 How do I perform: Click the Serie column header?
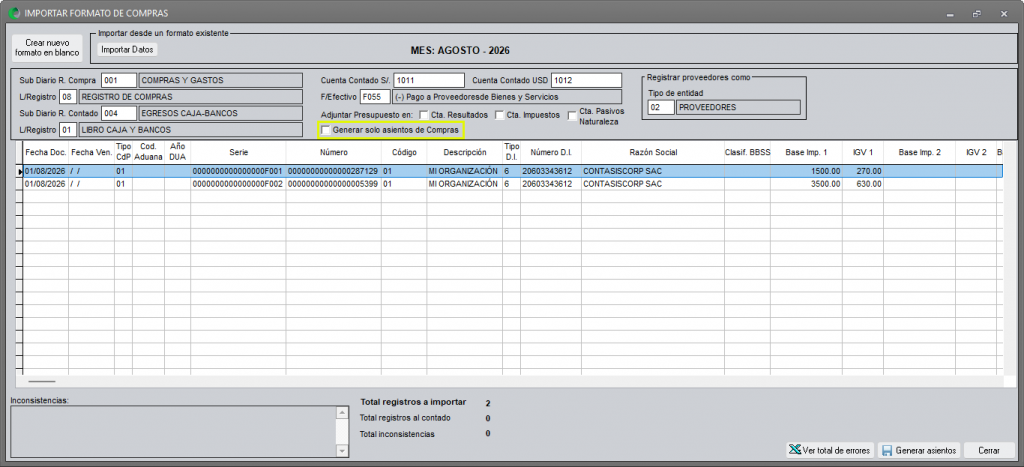[238, 152]
